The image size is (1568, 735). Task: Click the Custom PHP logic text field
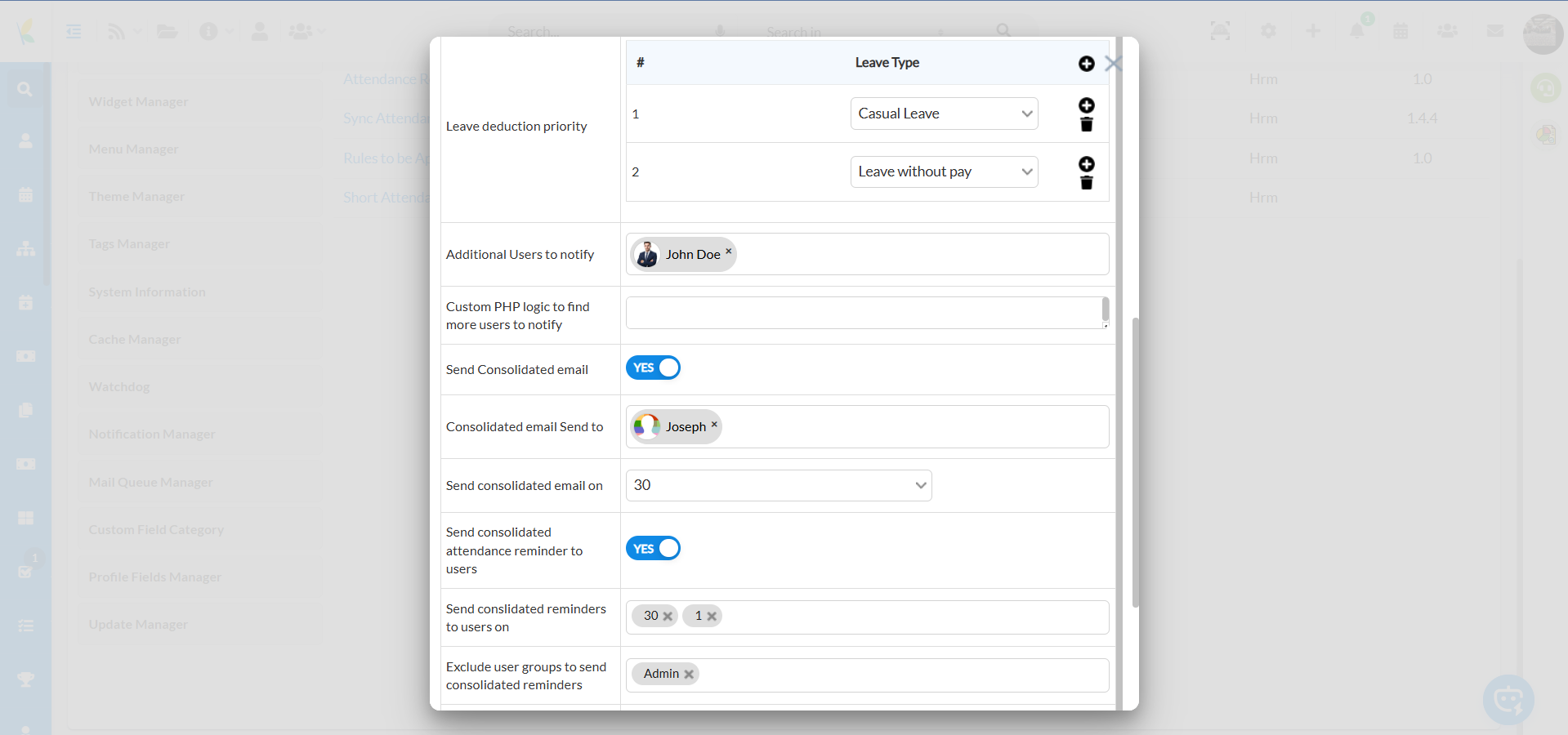pos(863,313)
